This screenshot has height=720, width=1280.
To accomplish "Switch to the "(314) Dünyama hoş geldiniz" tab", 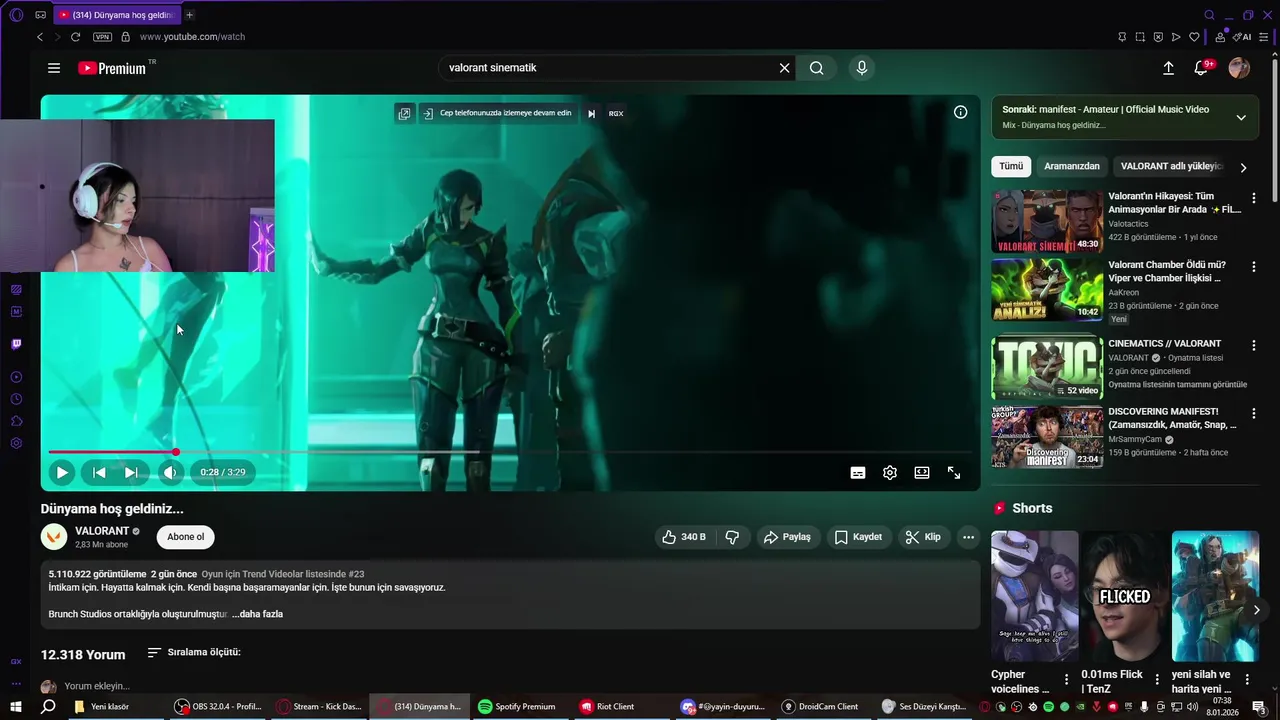I will [x=116, y=15].
